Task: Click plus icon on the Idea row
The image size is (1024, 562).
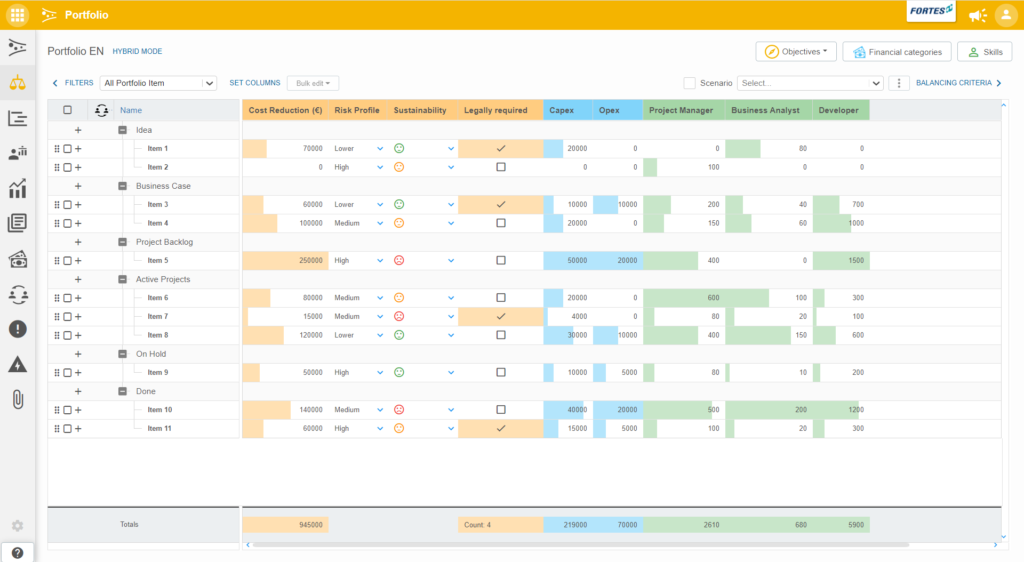Action: tap(78, 130)
